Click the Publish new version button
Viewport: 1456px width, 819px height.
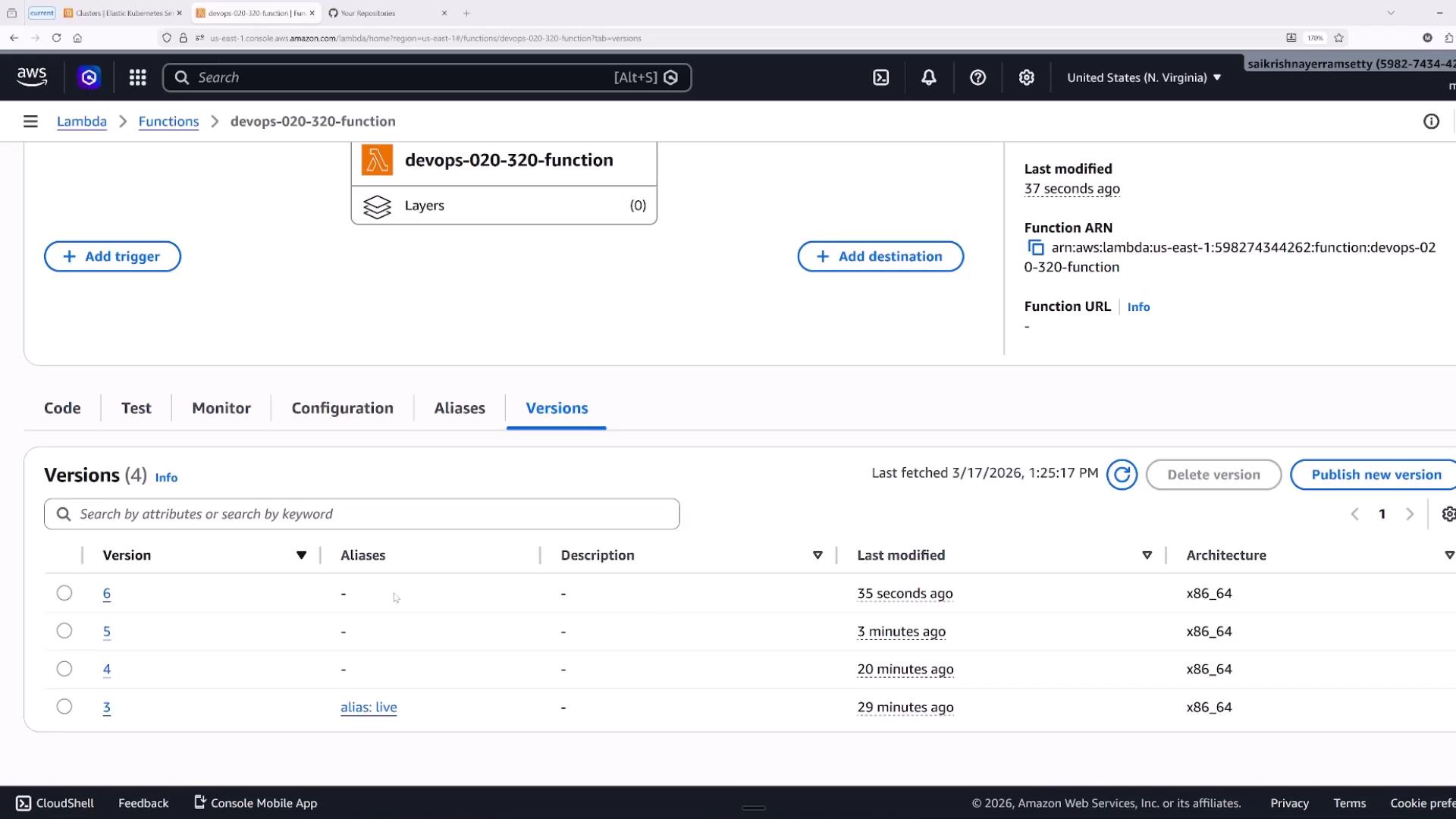pyautogui.click(x=1373, y=475)
